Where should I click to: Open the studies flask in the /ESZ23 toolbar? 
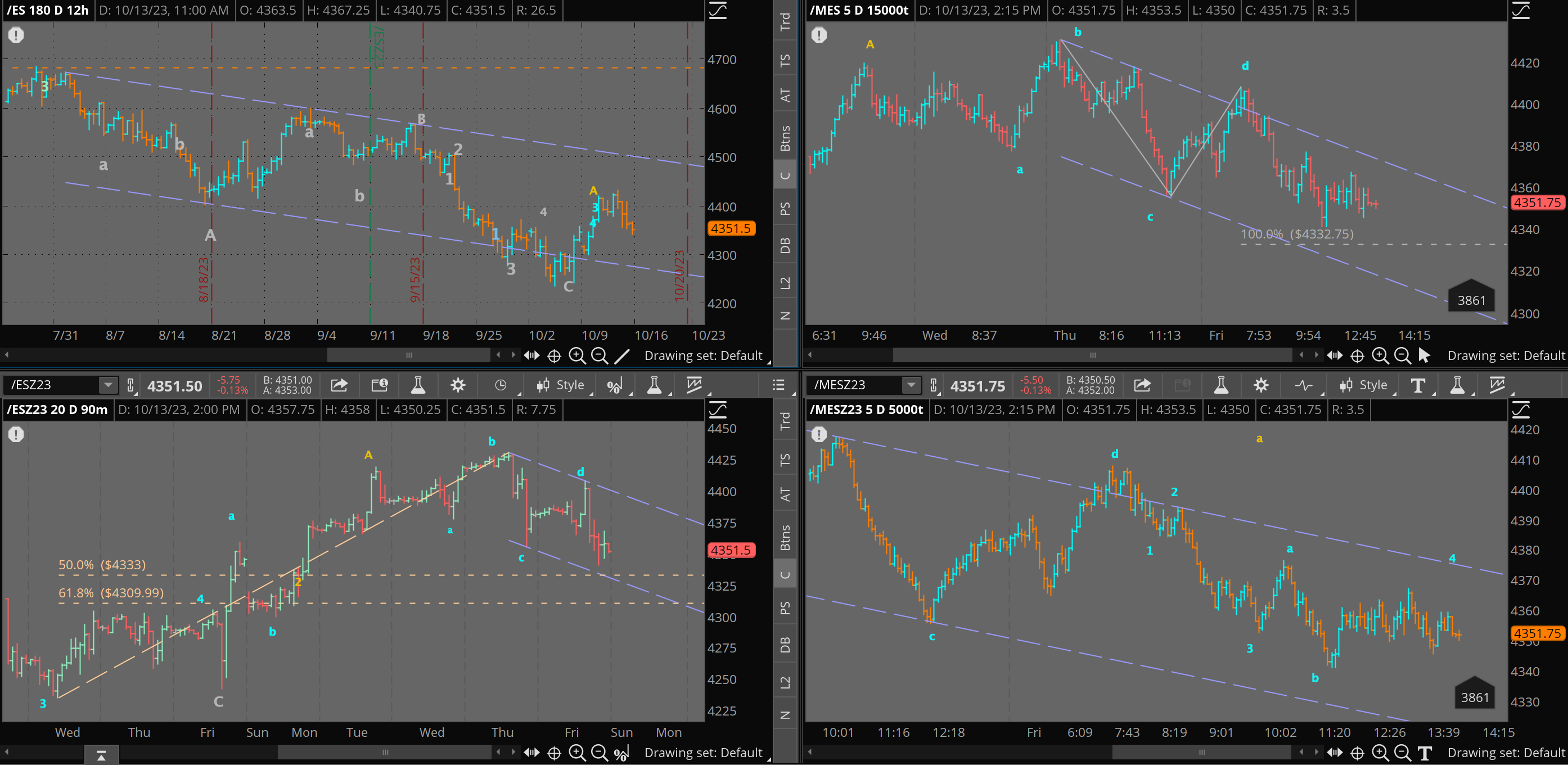pyautogui.click(x=418, y=385)
